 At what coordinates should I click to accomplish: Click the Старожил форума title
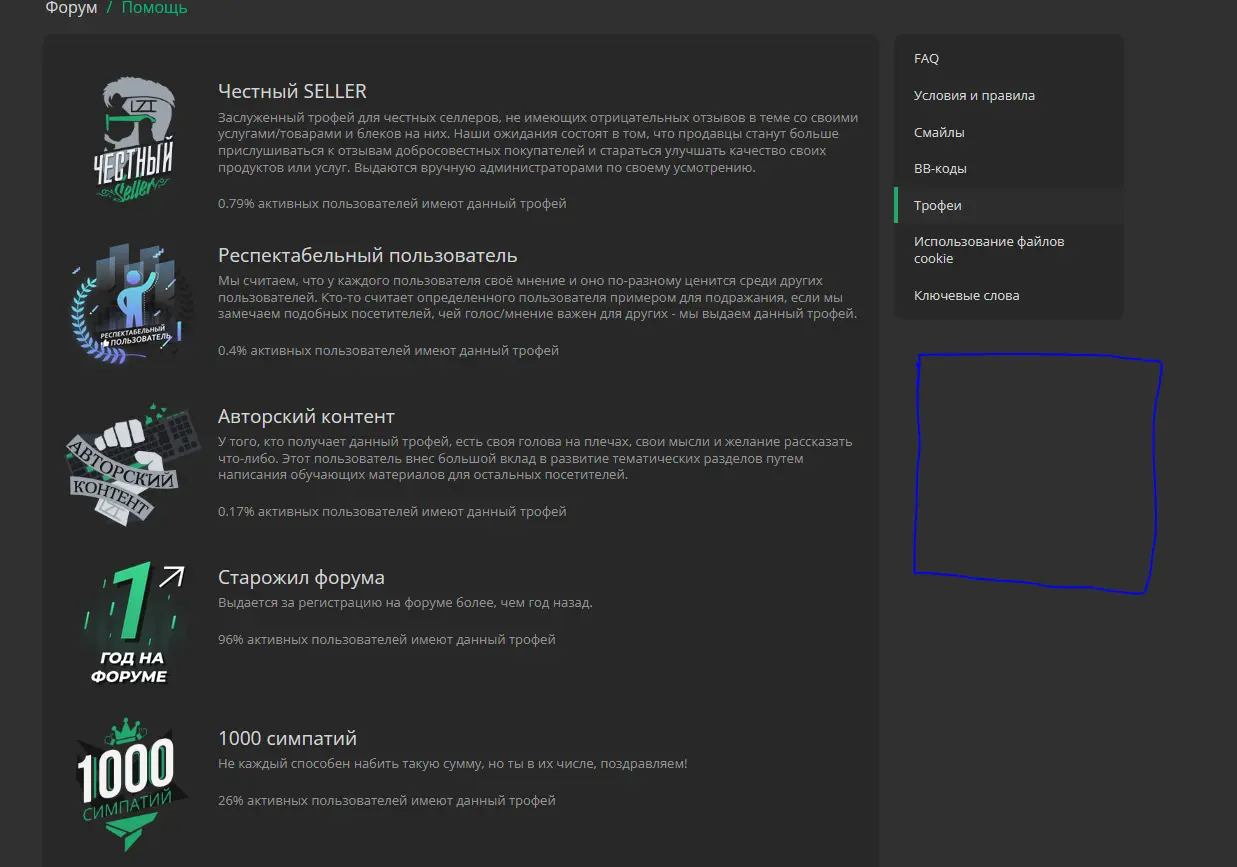pyautogui.click(x=301, y=577)
